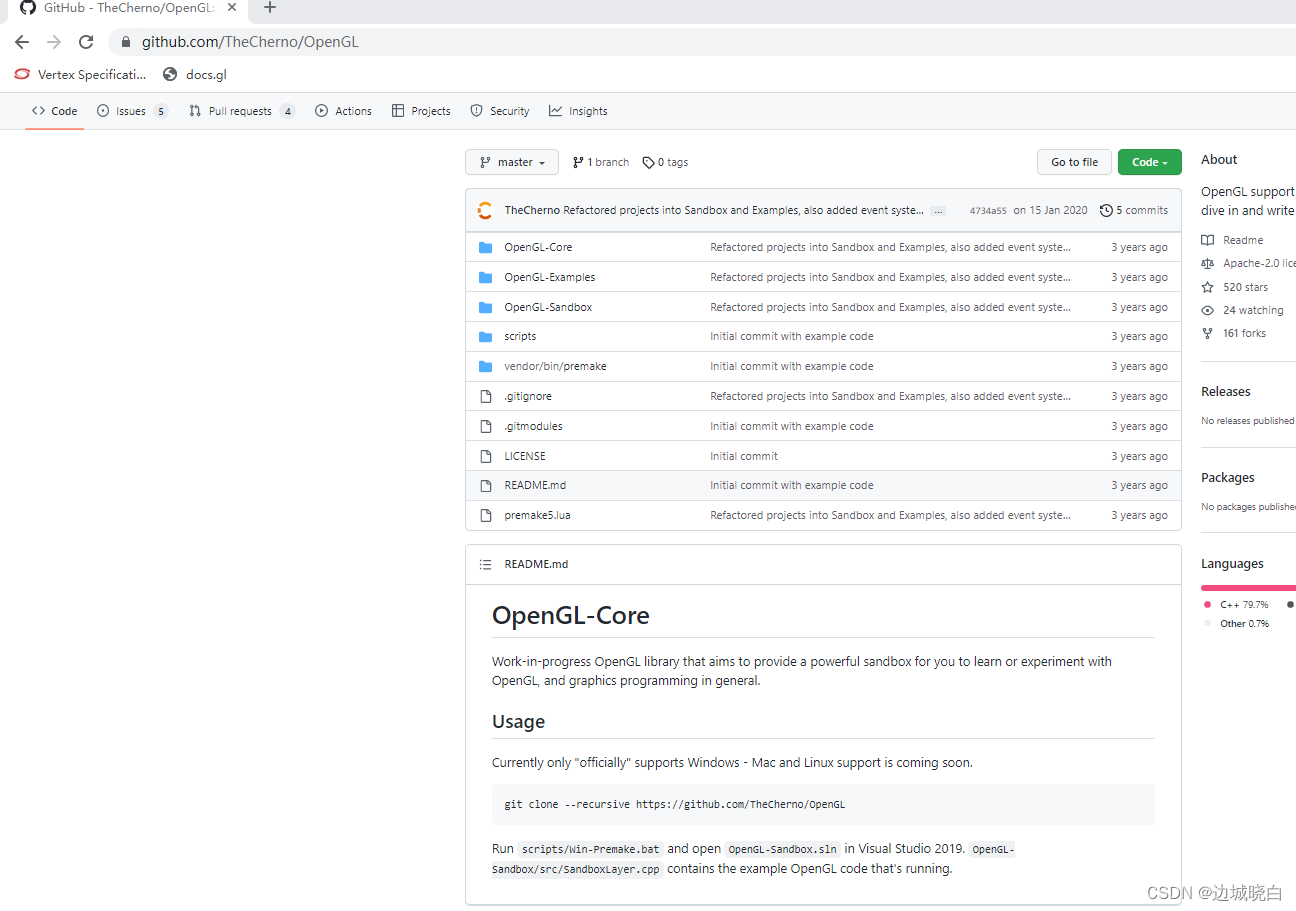Close the GitHub TheCherno/OpenGL tab
The width and height of the screenshot is (1296, 911).
click(232, 8)
